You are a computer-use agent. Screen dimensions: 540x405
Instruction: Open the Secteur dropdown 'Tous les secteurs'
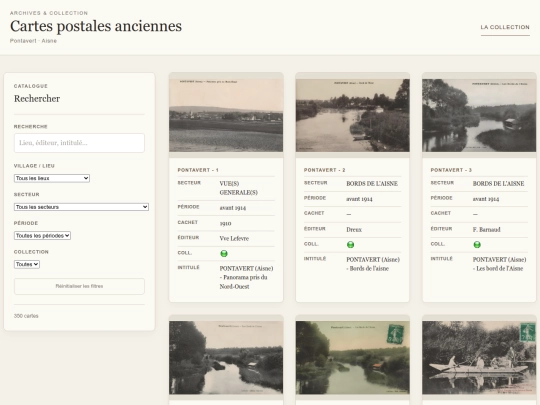pyautogui.click(x=81, y=207)
